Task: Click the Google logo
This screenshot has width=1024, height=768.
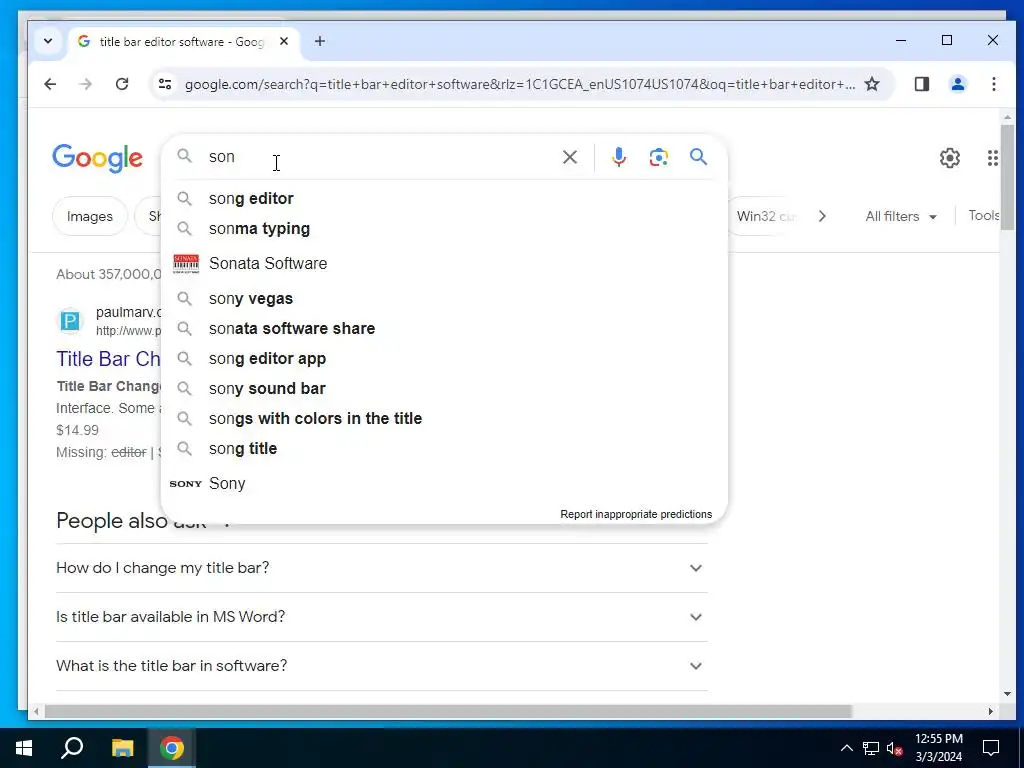Action: [97, 158]
